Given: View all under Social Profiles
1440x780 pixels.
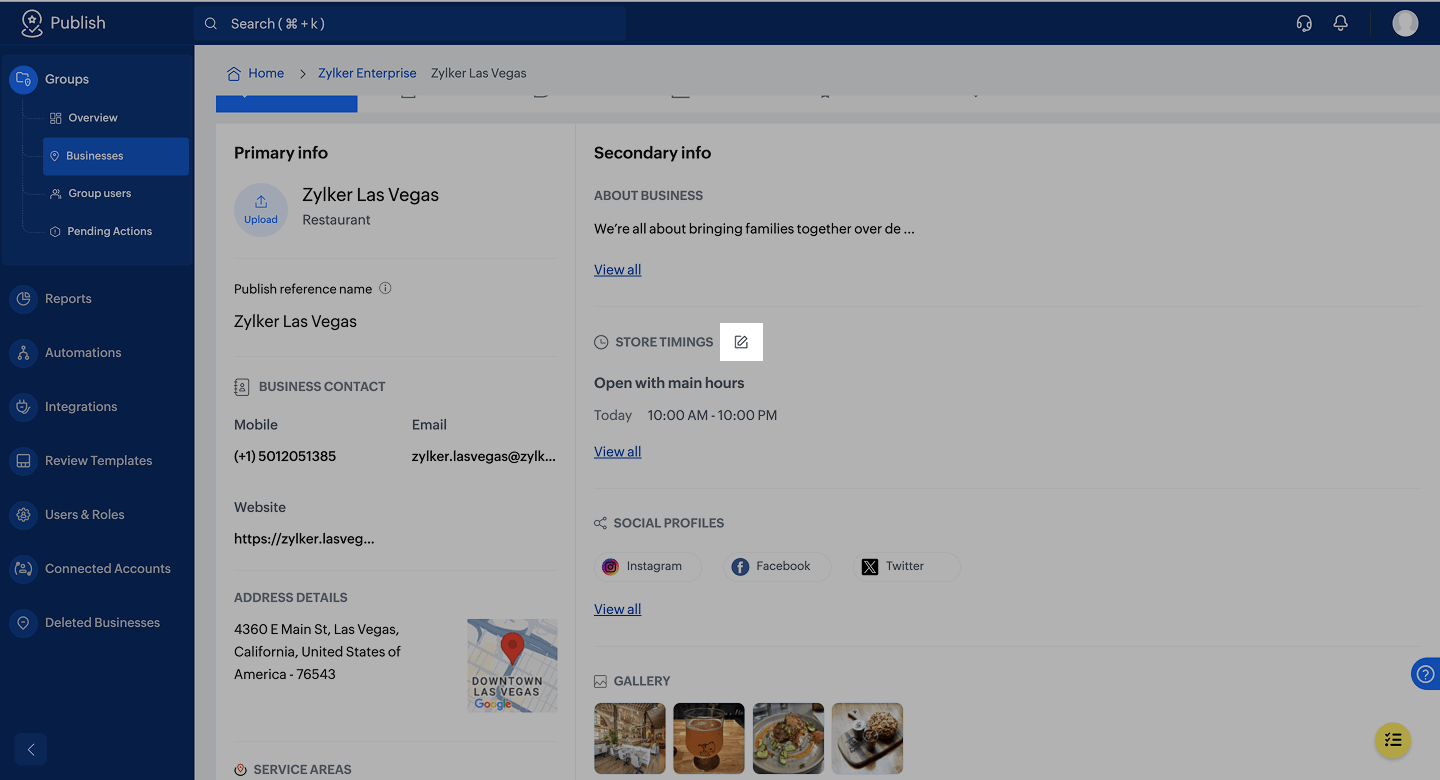Looking at the screenshot, I should coord(618,609).
